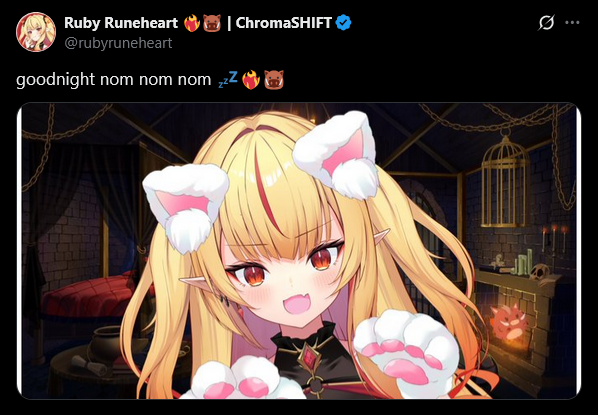Click the raised cat paw glove on the right
The image size is (598, 415).
tap(406, 351)
